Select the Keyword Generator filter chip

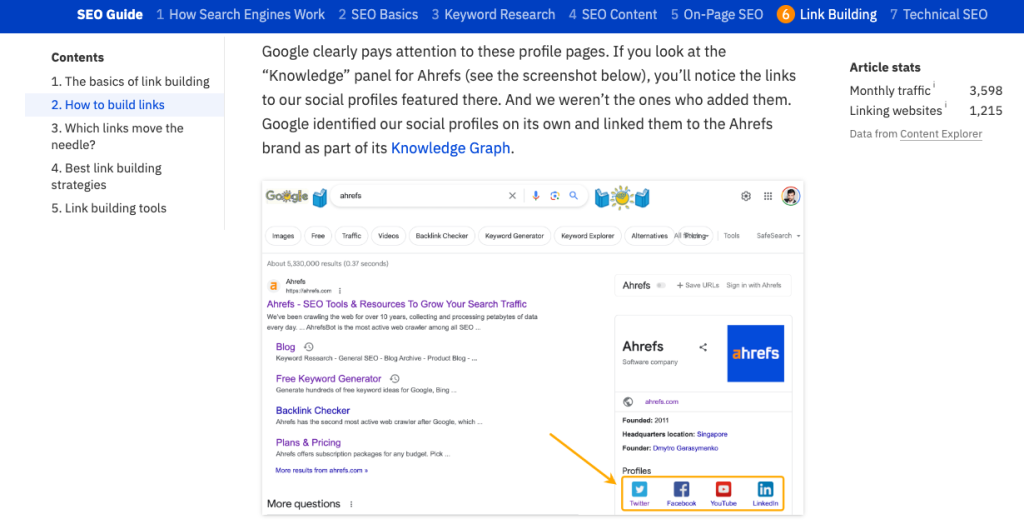pos(514,236)
